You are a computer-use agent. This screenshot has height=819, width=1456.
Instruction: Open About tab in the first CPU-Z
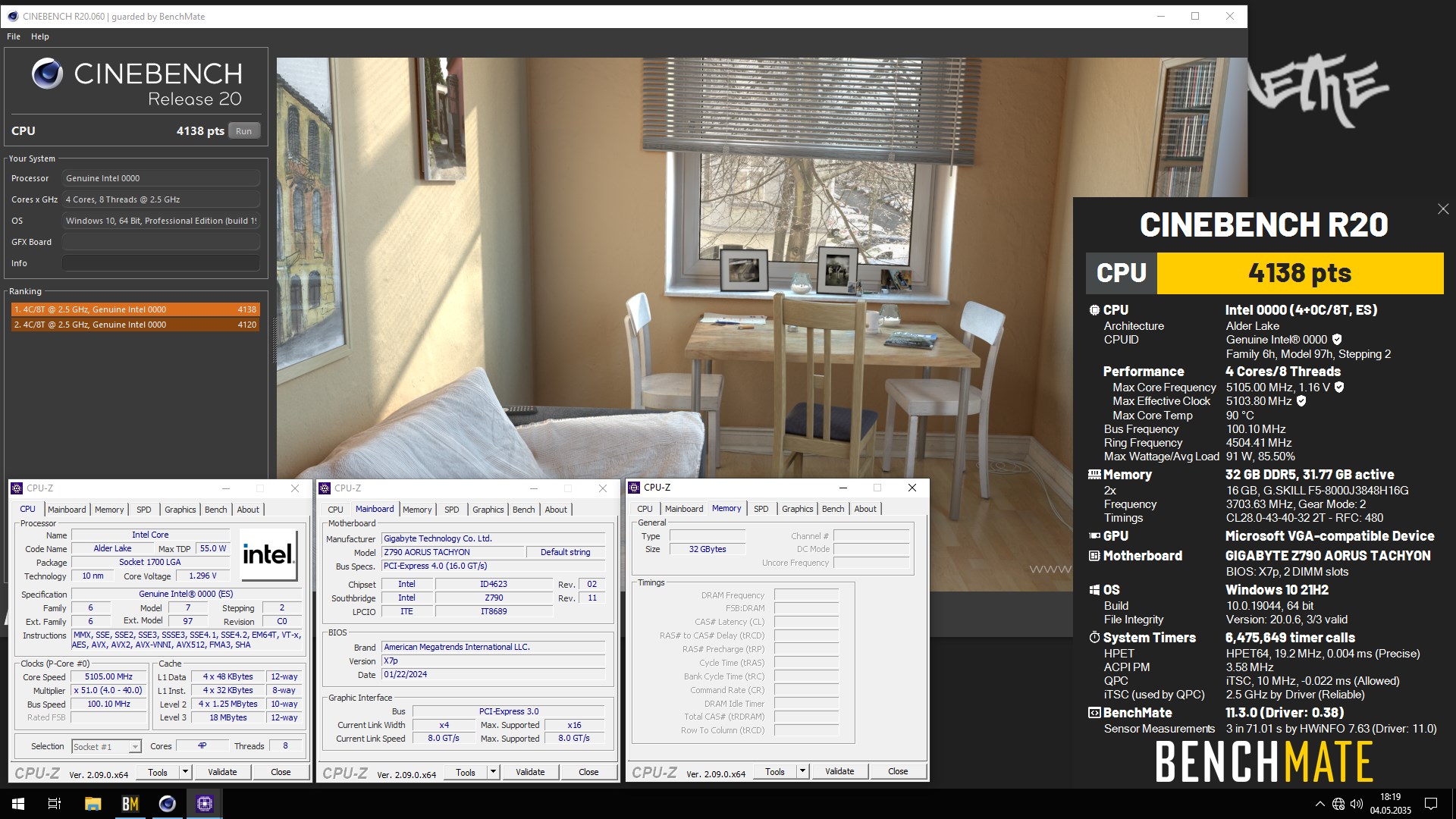coord(248,510)
